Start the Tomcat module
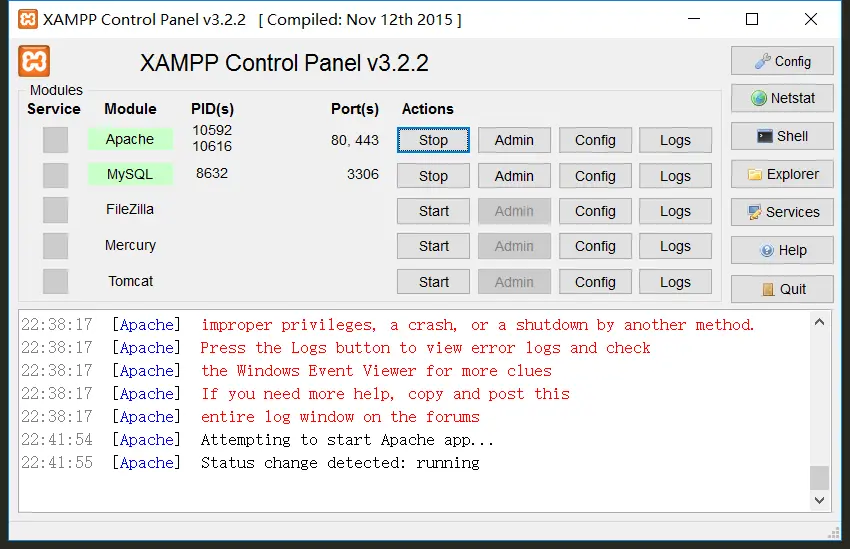The image size is (850, 549). click(x=433, y=282)
